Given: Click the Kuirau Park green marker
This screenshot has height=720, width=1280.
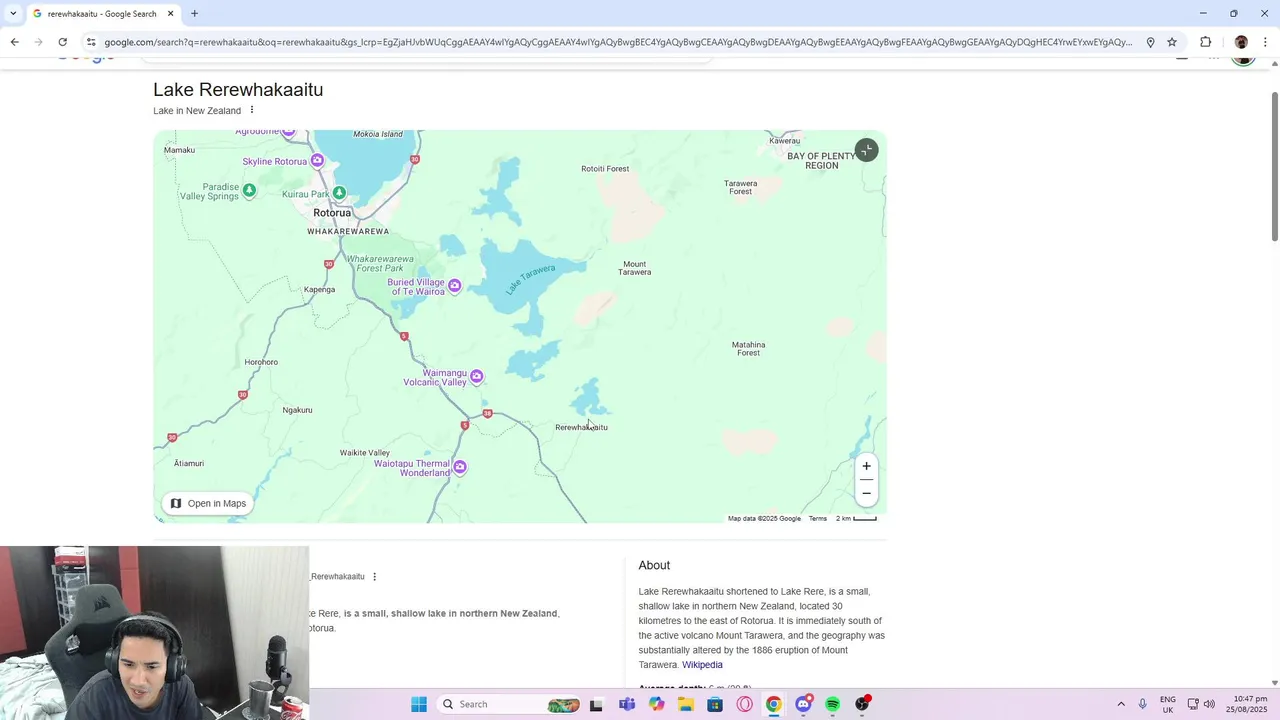Looking at the screenshot, I should (339, 192).
